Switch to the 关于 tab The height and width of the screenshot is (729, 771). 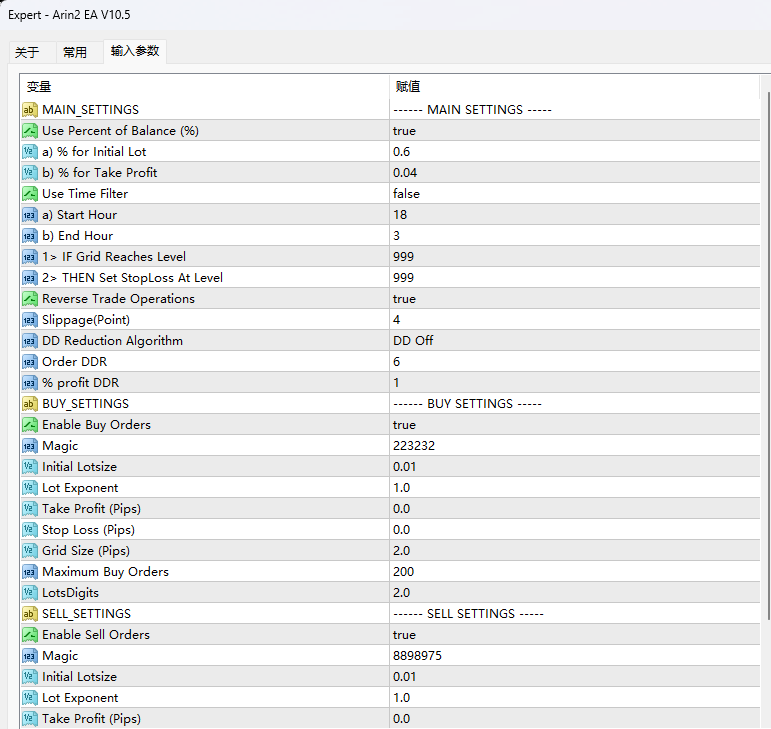tap(27, 52)
